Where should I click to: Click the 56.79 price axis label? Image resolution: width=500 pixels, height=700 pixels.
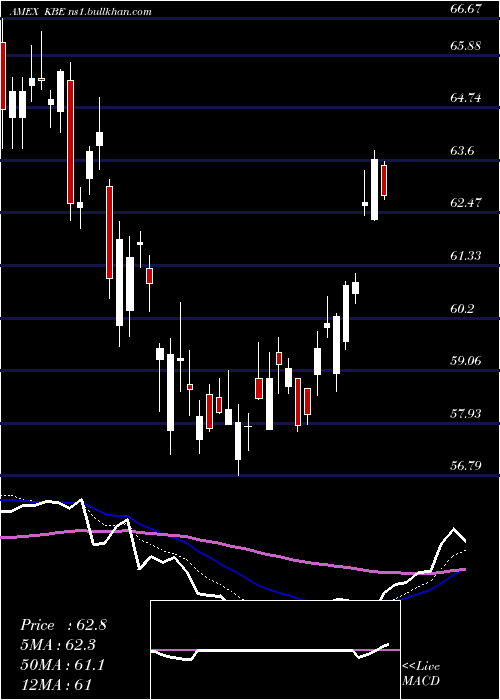466,466
